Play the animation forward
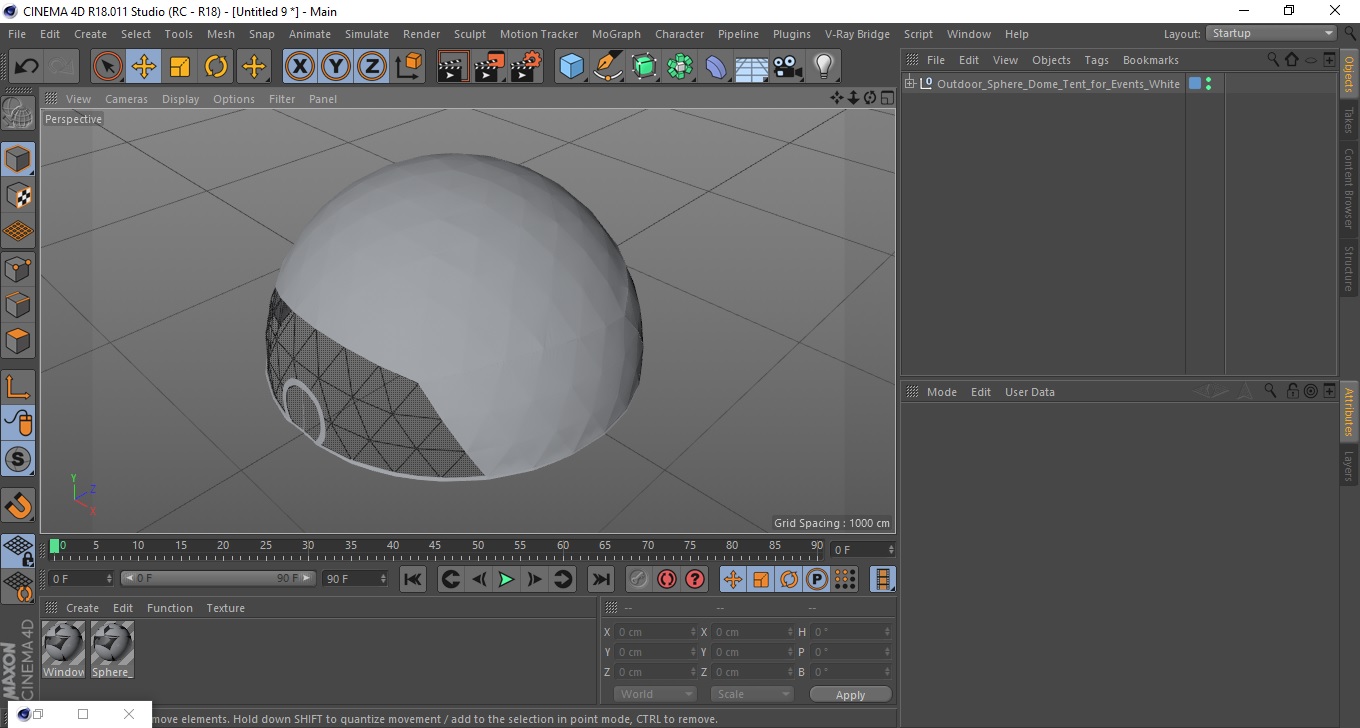Screen dimensions: 1360x728 [x=507, y=579]
